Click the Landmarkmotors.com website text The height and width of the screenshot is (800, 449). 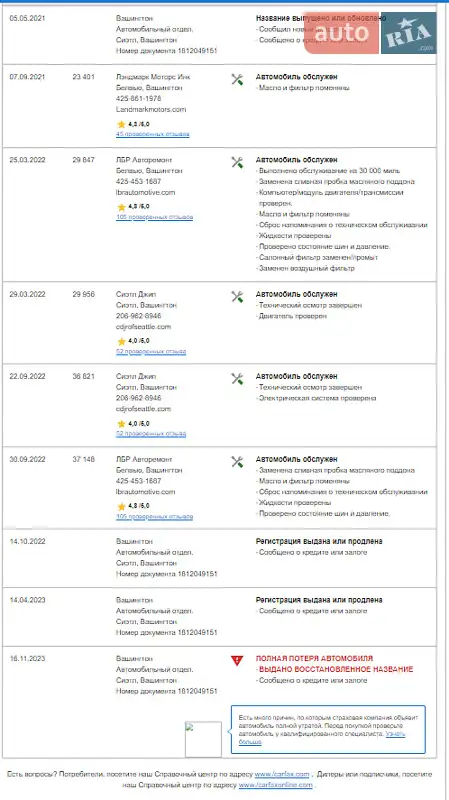click(x=151, y=109)
